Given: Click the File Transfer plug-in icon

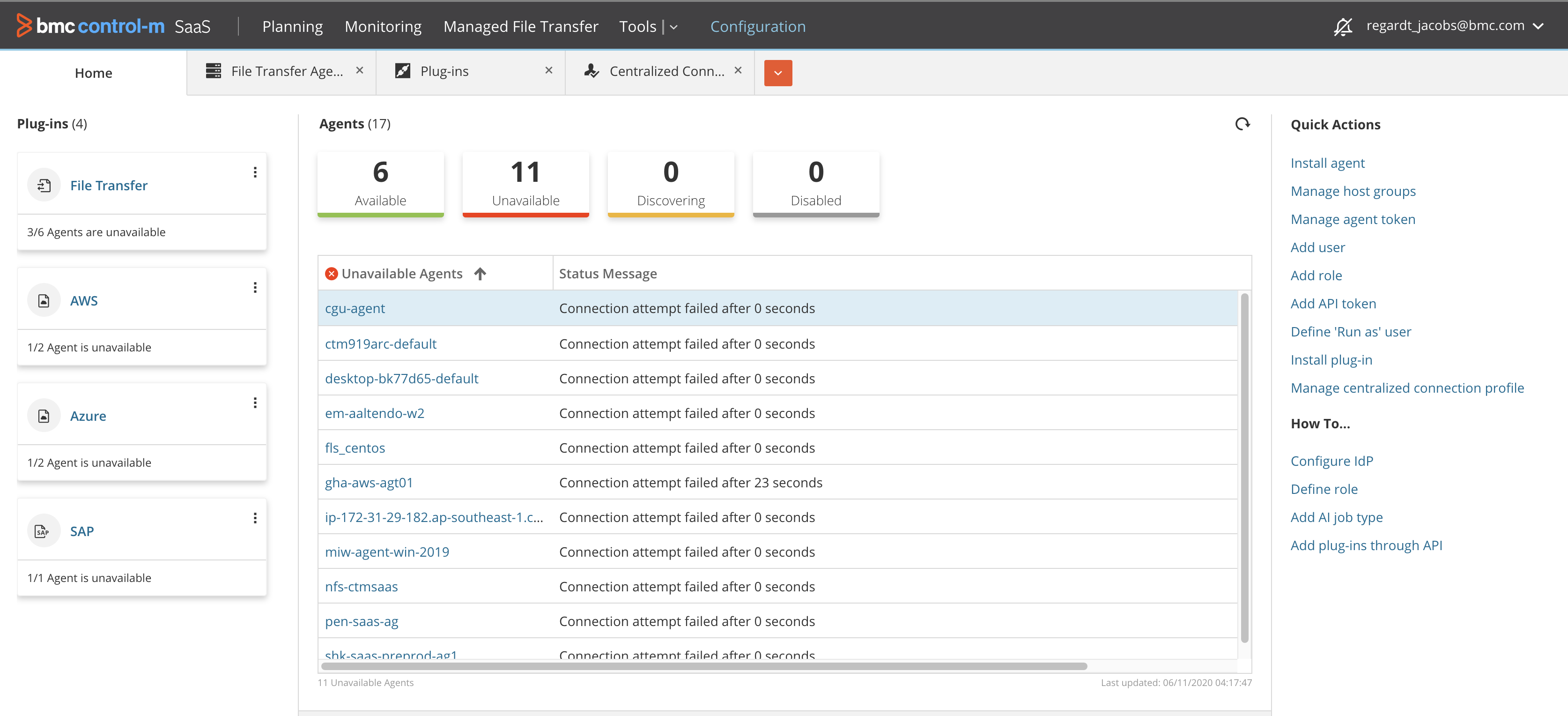Looking at the screenshot, I should [x=43, y=185].
